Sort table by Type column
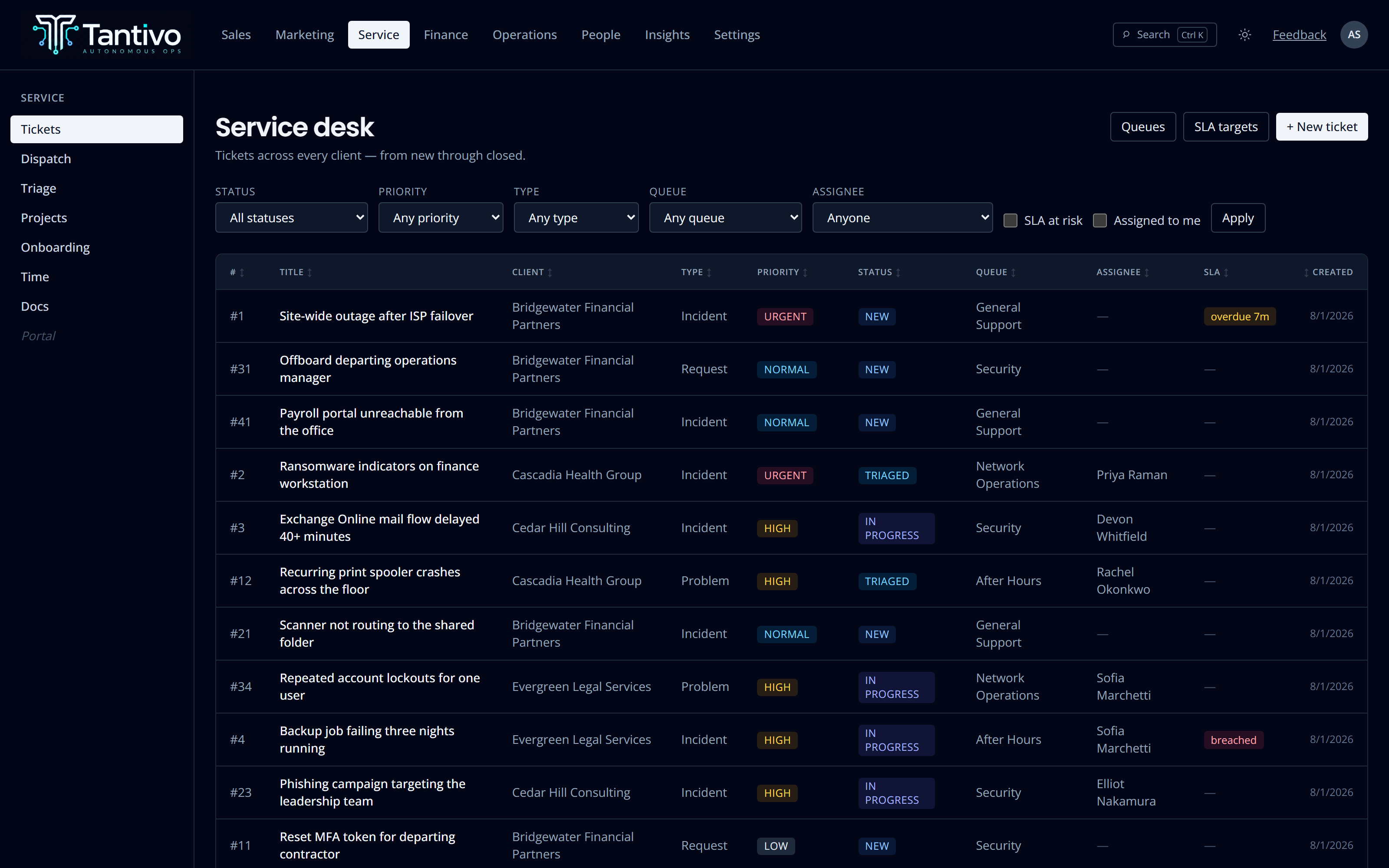1389x868 pixels. (x=696, y=272)
